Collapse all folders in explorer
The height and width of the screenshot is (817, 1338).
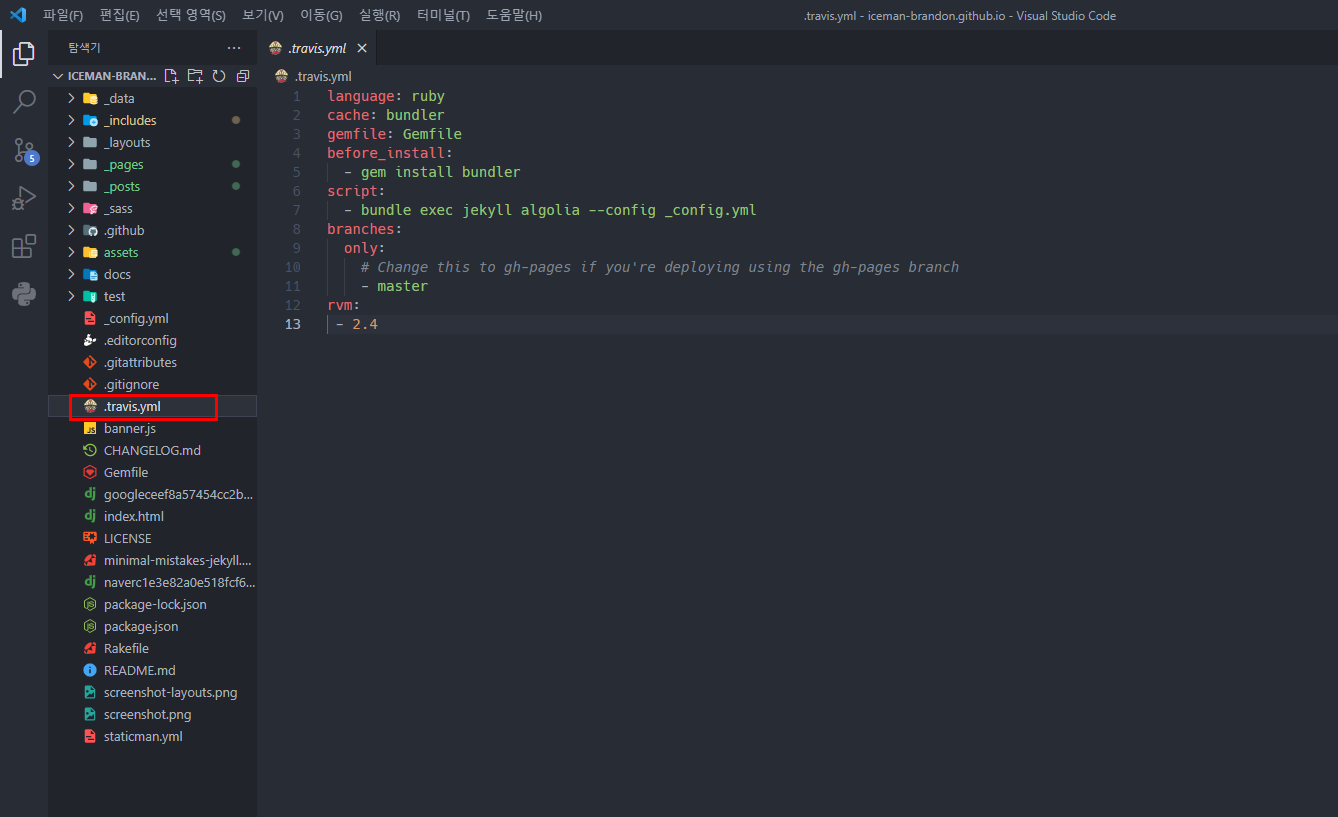coord(243,76)
